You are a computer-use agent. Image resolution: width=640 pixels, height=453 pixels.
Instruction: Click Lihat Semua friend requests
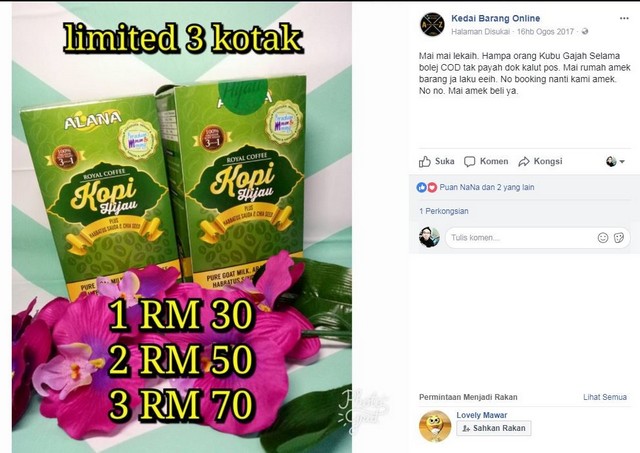click(604, 397)
